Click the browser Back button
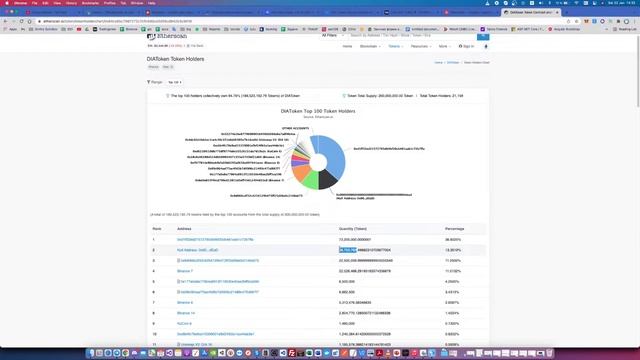 (5, 21)
